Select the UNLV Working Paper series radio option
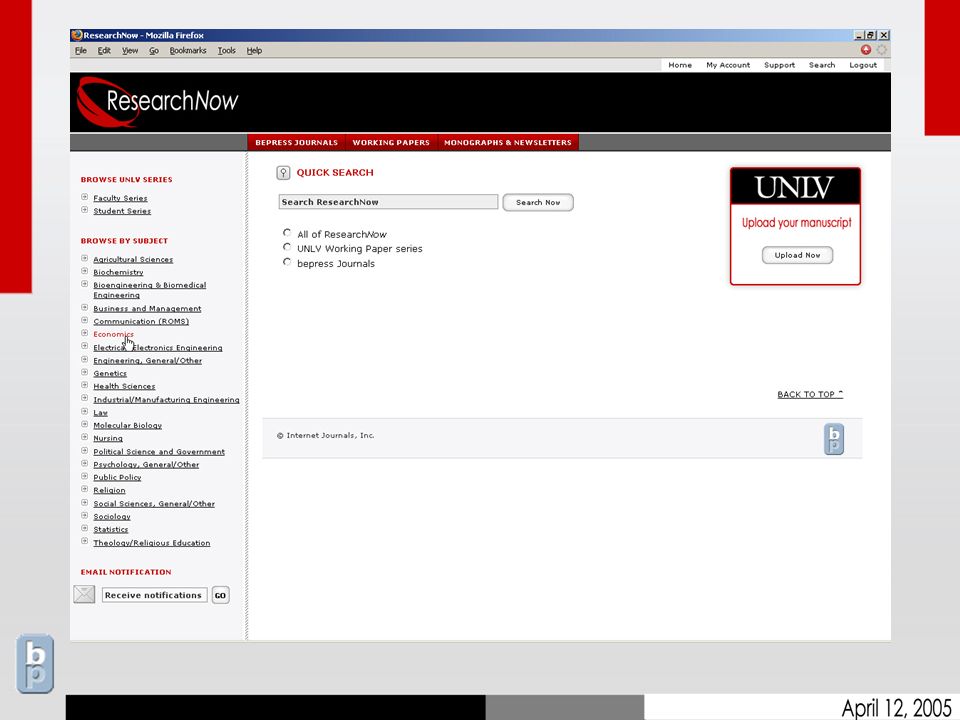Image resolution: width=960 pixels, height=720 pixels. [287, 247]
